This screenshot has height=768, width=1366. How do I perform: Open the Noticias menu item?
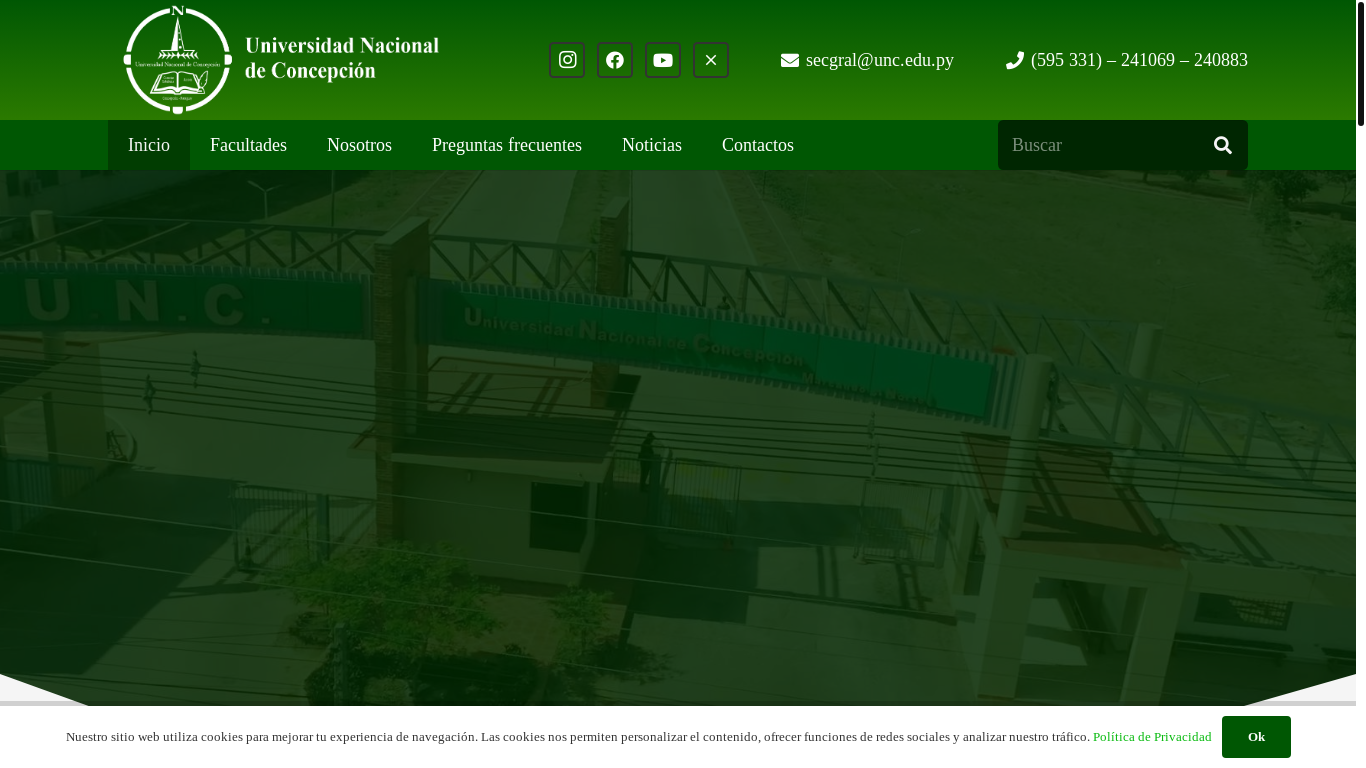coord(652,145)
